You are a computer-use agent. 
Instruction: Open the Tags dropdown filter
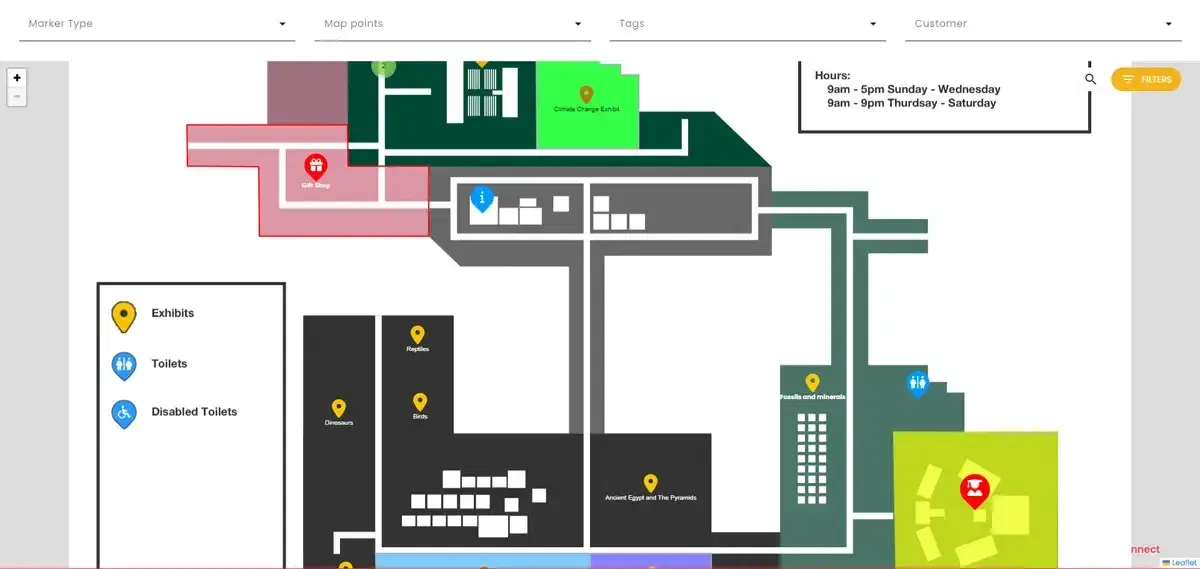[x=747, y=23]
